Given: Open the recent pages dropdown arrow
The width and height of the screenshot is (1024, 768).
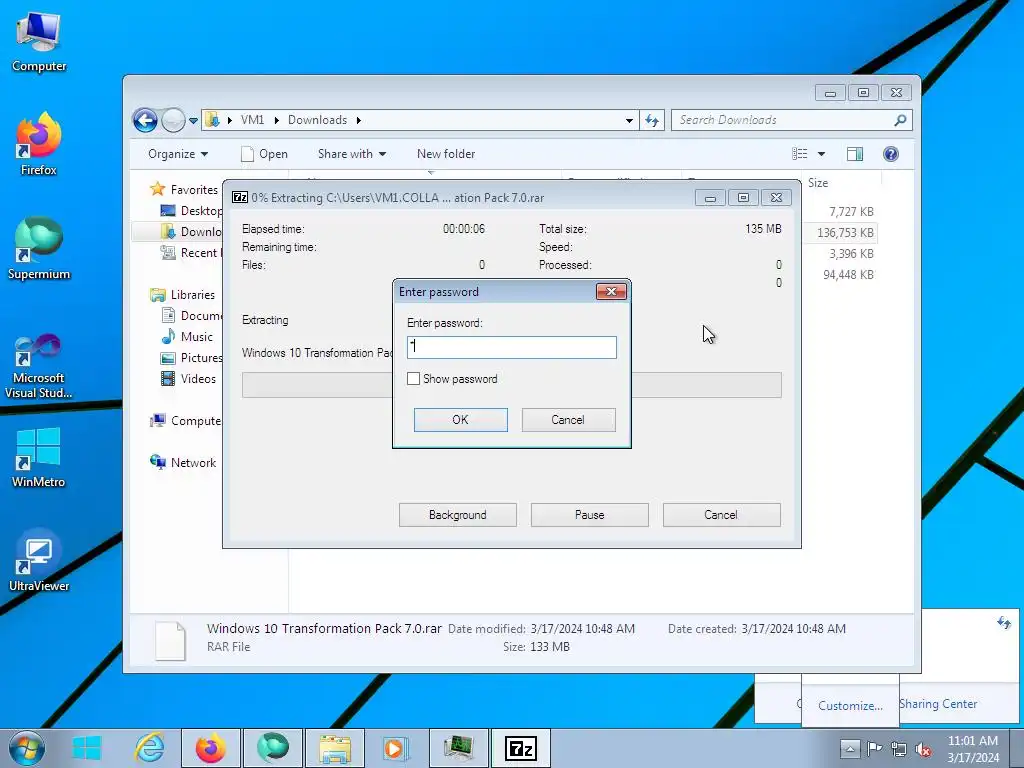Looking at the screenshot, I should click(x=193, y=121).
